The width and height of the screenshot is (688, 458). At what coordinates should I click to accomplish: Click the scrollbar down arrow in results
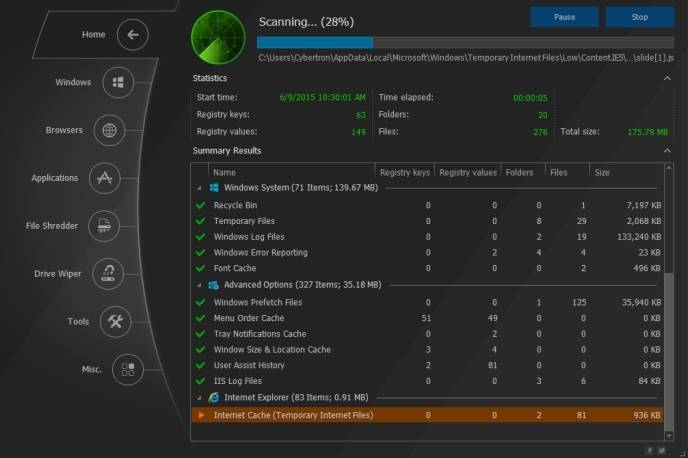pos(669,436)
